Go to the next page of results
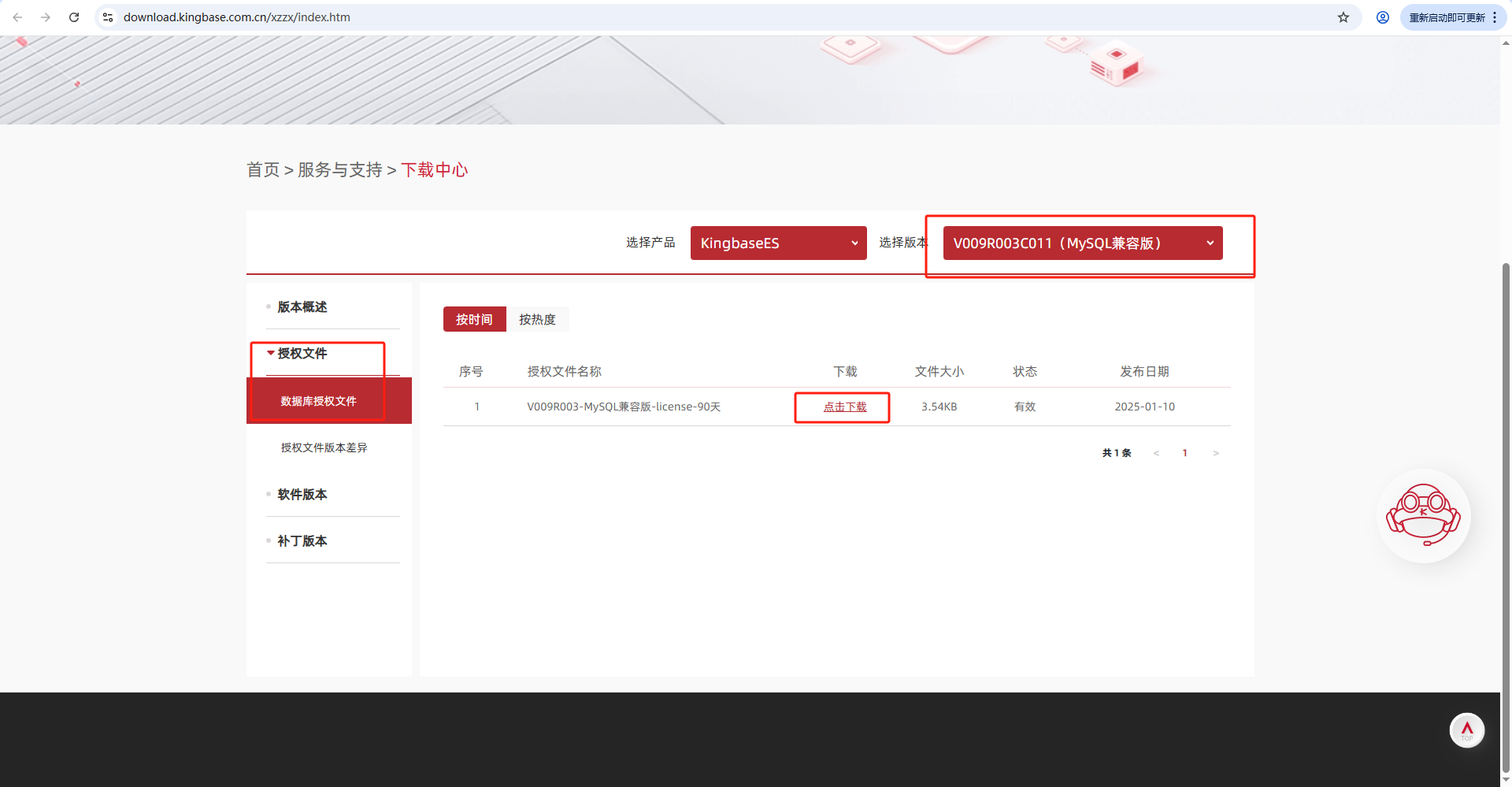Viewport: 1512px width, 787px height. click(x=1216, y=453)
